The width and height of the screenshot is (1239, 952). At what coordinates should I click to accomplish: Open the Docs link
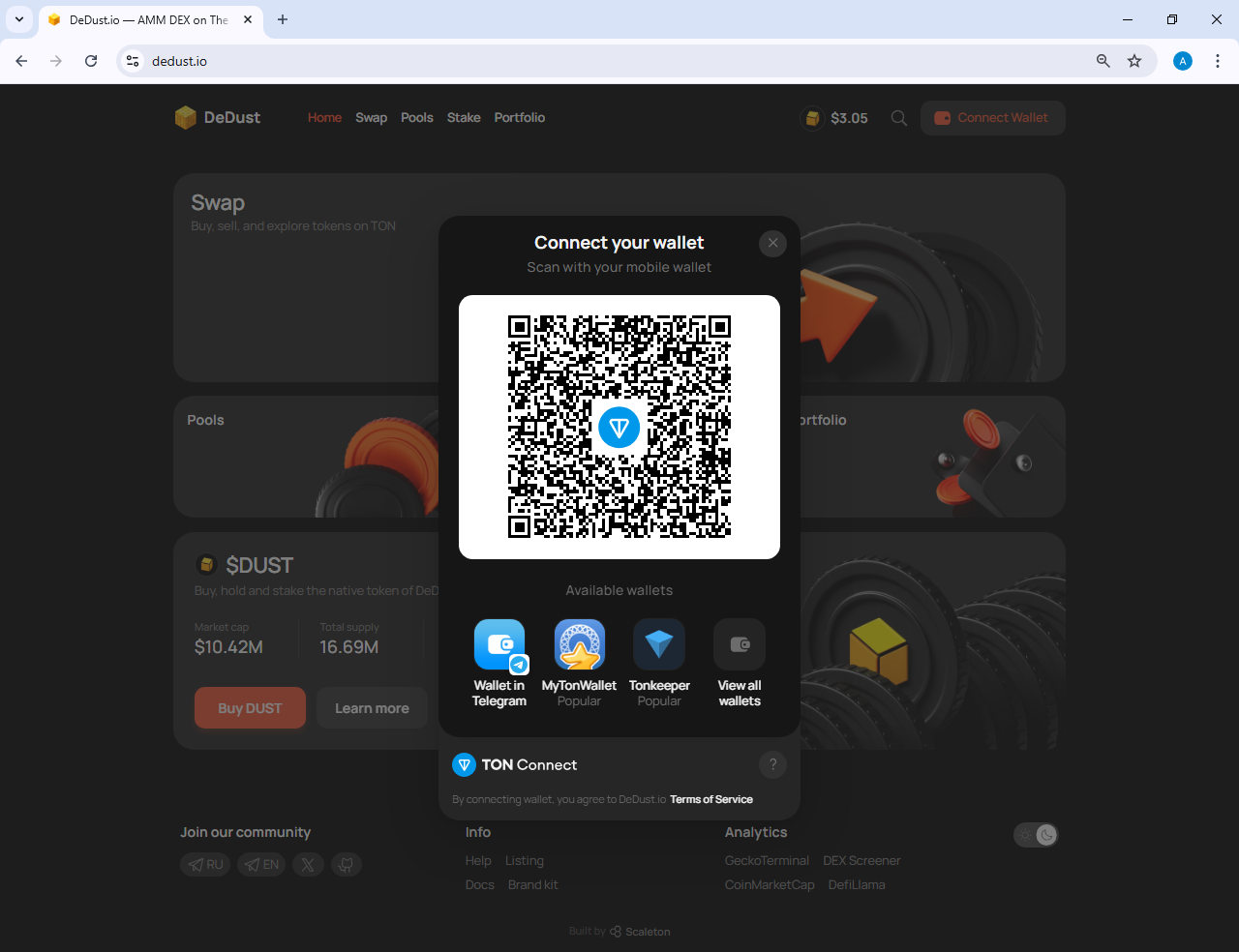[x=479, y=884]
